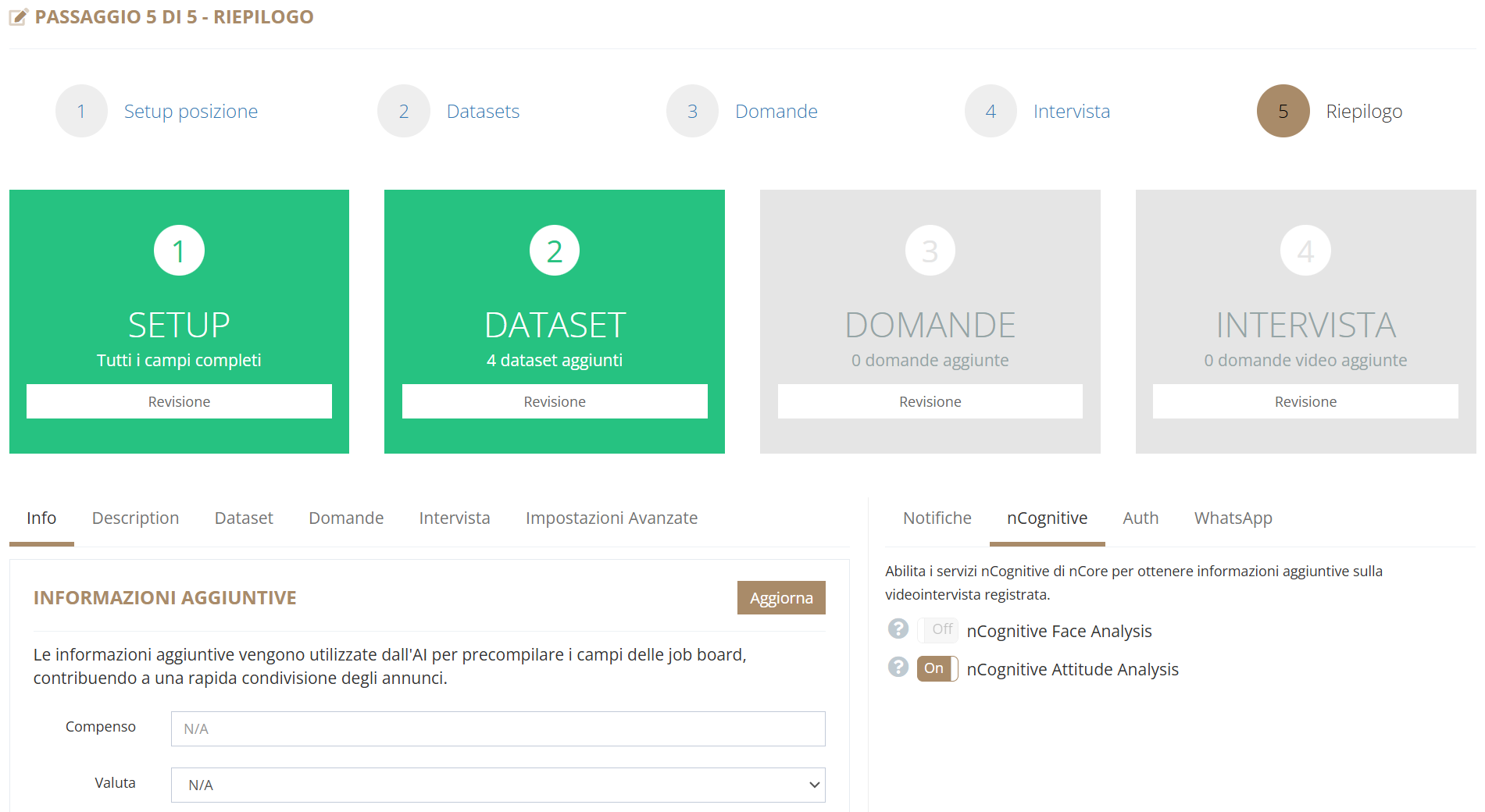Open the Domande step link
The width and height of the screenshot is (1485, 812).
[x=776, y=112]
